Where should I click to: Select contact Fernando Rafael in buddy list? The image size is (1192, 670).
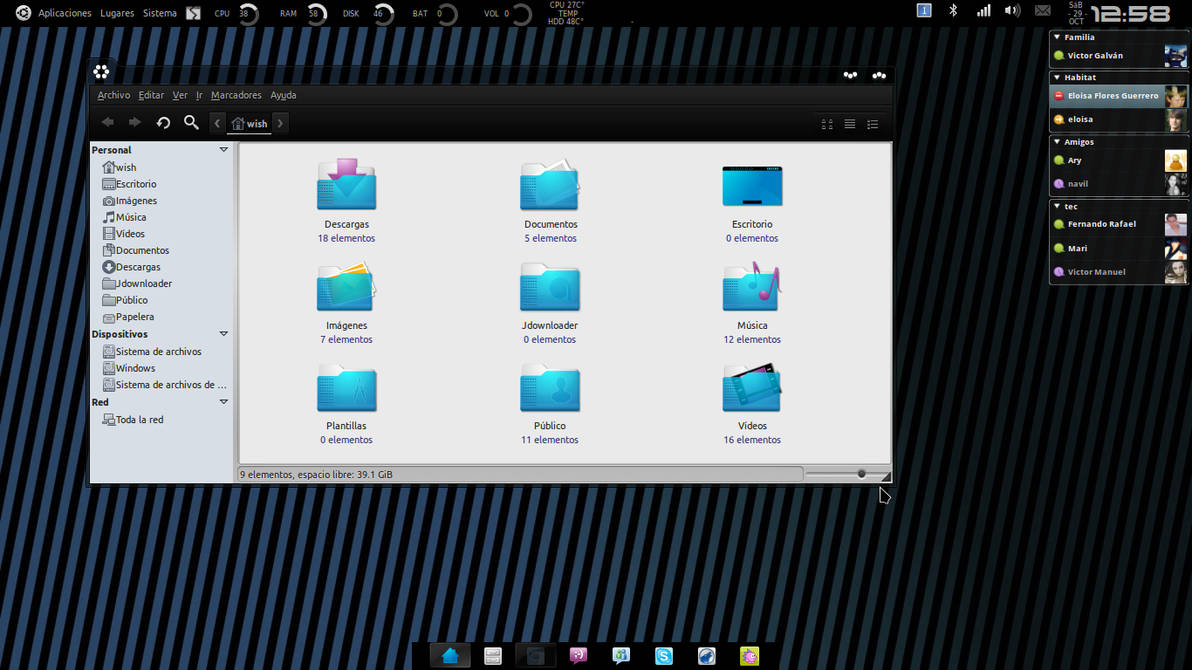tap(1119, 224)
